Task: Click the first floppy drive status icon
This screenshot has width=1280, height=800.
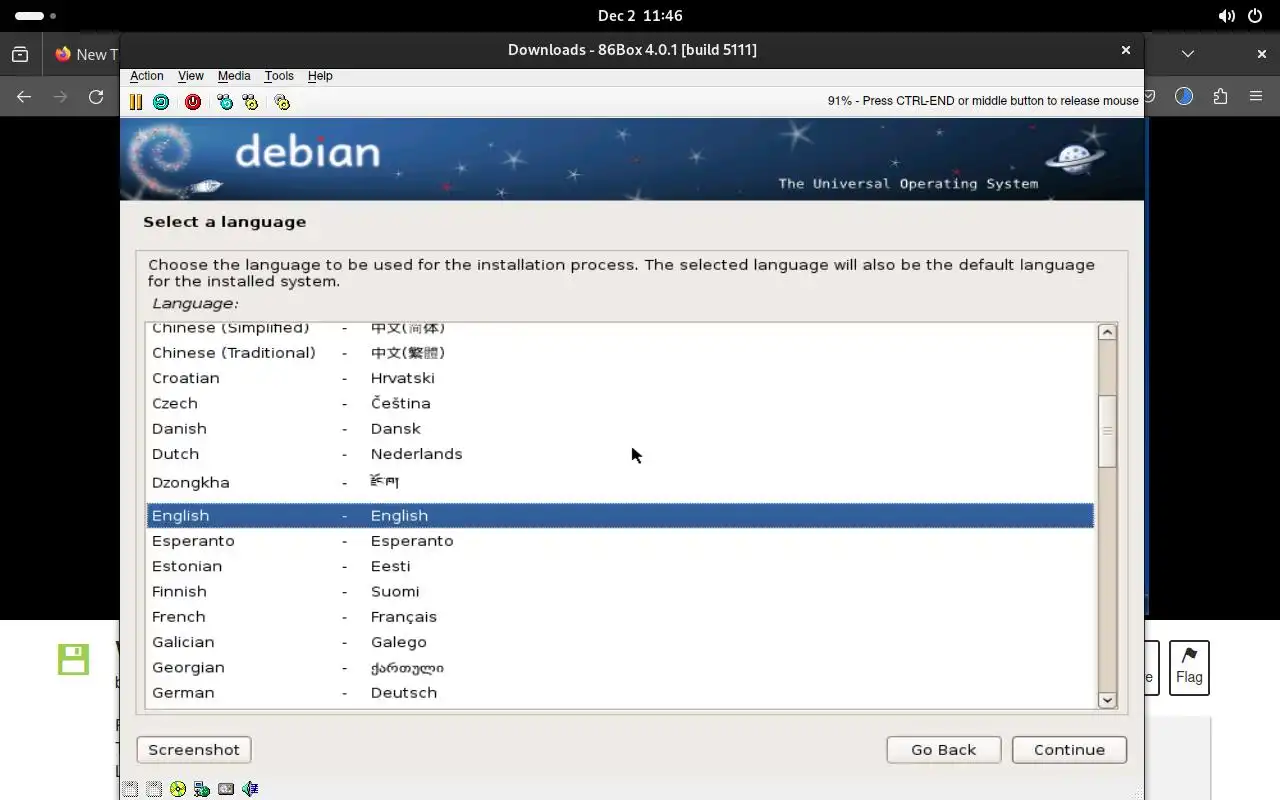Action: pos(130,789)
